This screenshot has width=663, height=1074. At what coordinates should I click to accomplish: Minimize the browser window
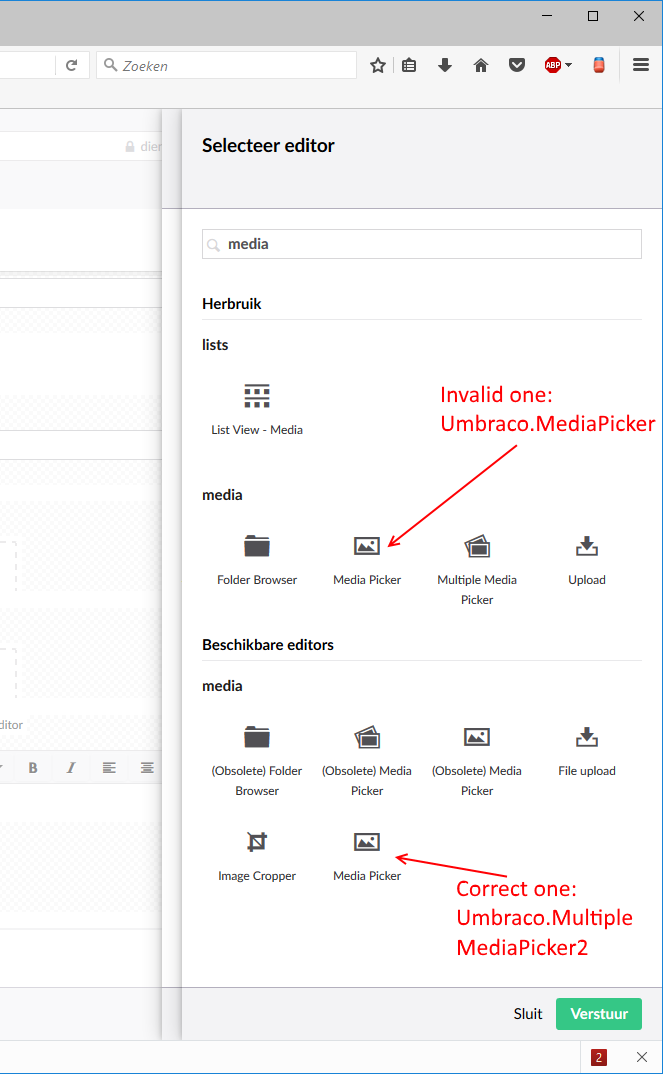547,16
